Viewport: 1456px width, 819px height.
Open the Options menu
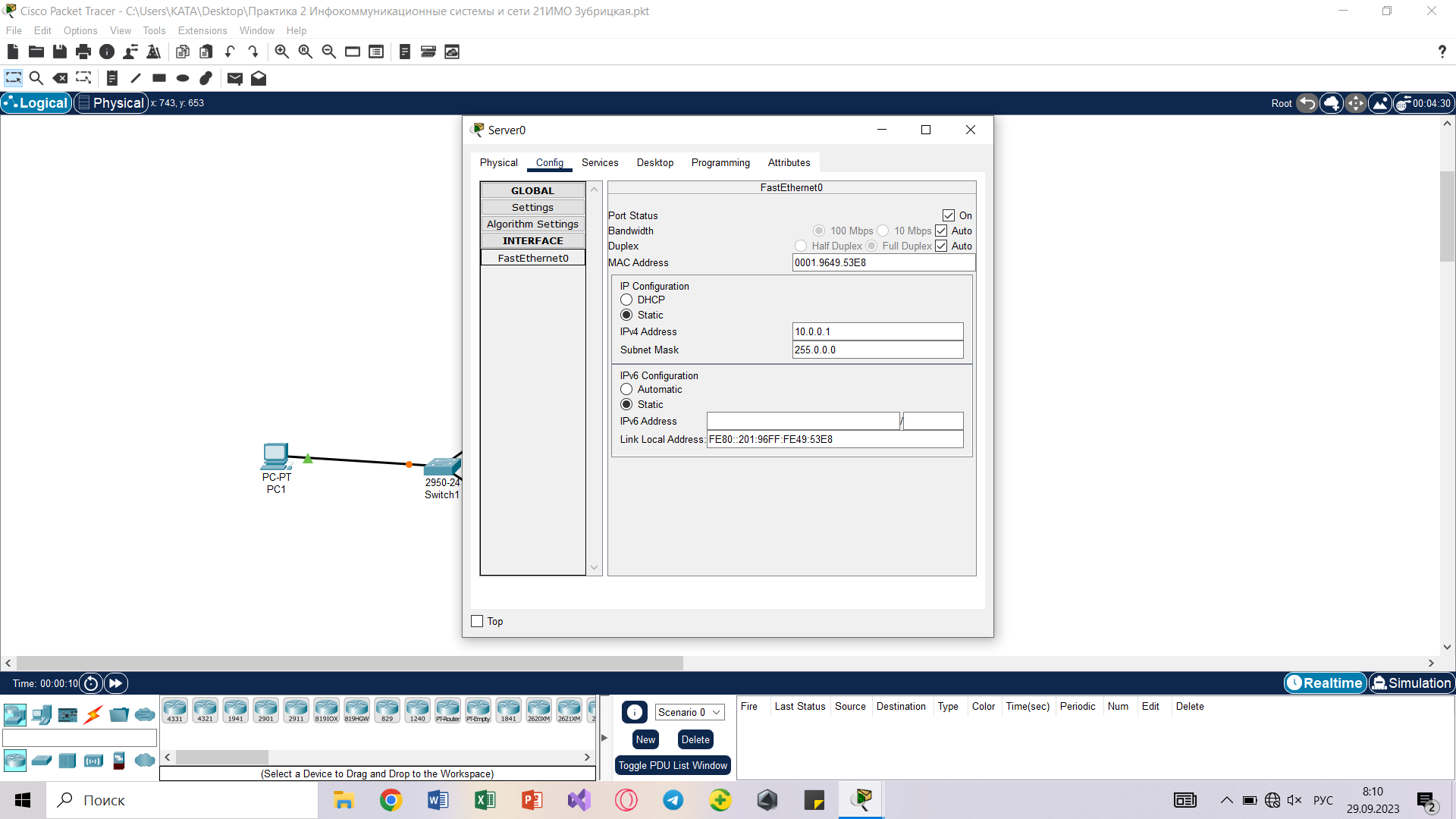coord(80,30)
